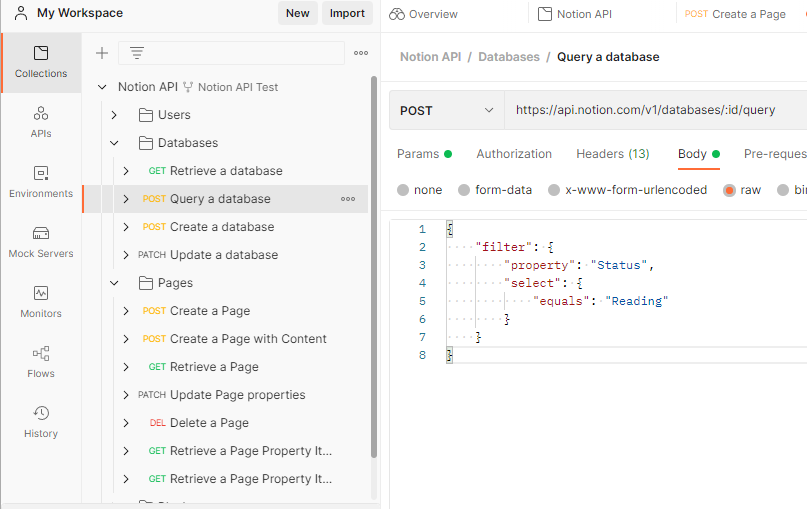The image size is (807, 509).
Task: Expand the Update a database request
Action: coord(126,255)
